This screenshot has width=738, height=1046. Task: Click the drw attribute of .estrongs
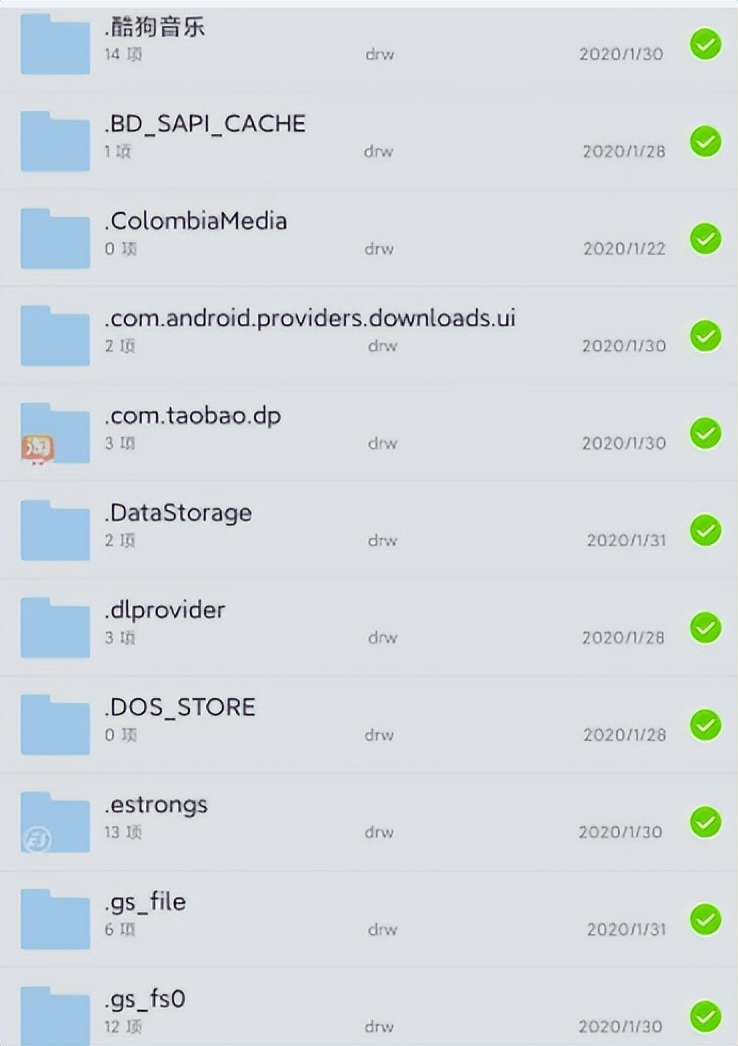pyautogui.click(x=379, y=832)
